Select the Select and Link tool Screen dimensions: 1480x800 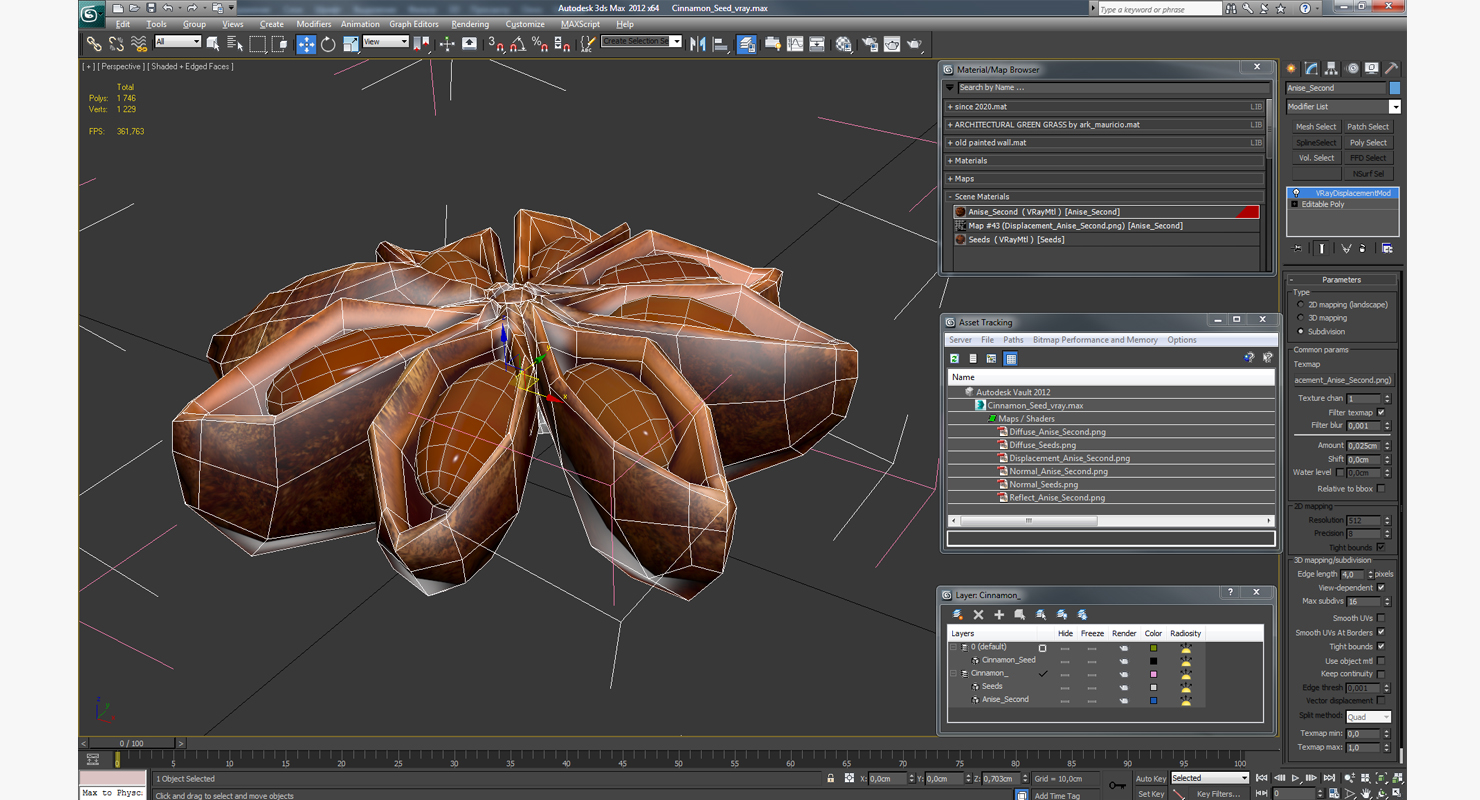click(94, 44)
